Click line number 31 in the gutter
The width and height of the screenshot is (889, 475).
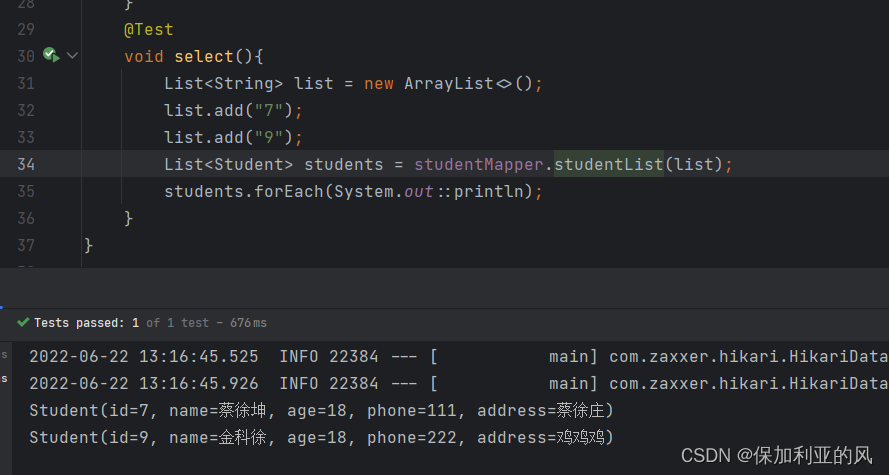pos(25,83)
